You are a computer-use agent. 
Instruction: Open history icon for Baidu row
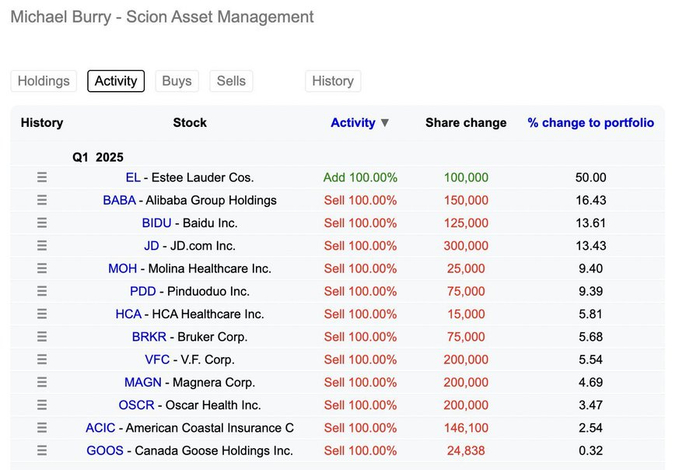coord(42,223)
